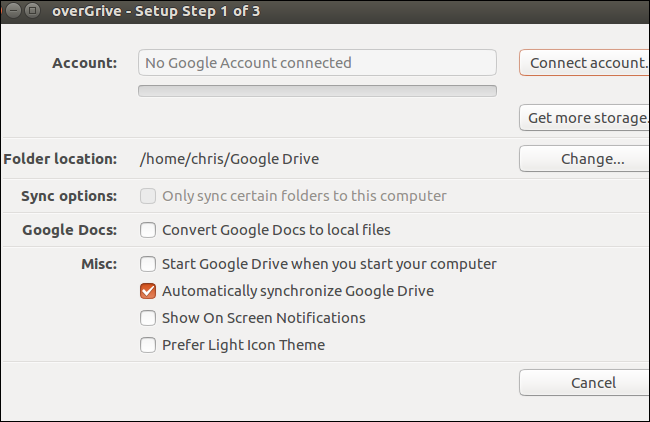Click the Account label
The width and height of the screenshot is (650, 422).
pyautogui.click(x=85, y=63)
